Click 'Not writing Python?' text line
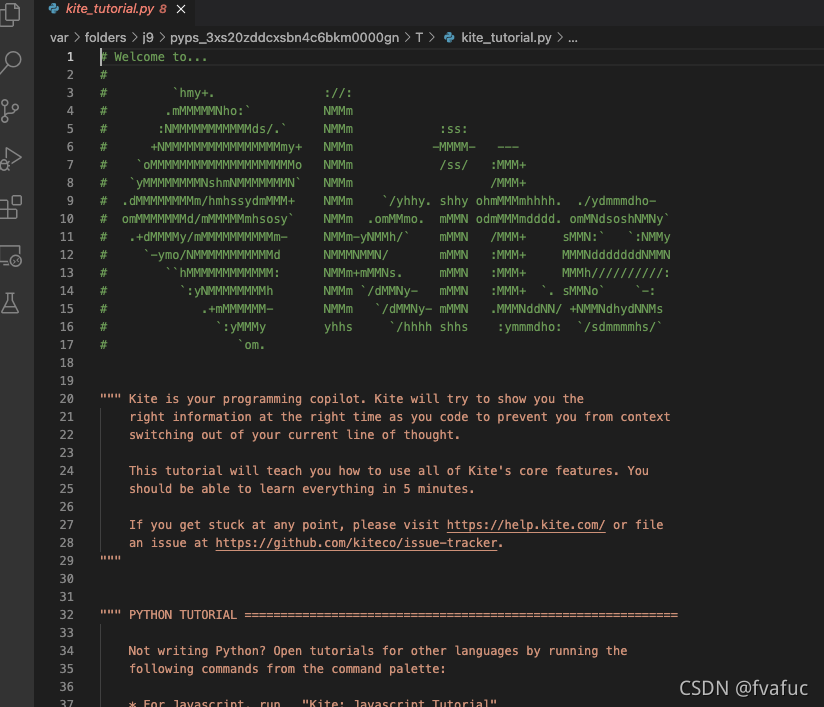Image resolution: width=824 pixels, height=707 pixels. click(377, 651)
